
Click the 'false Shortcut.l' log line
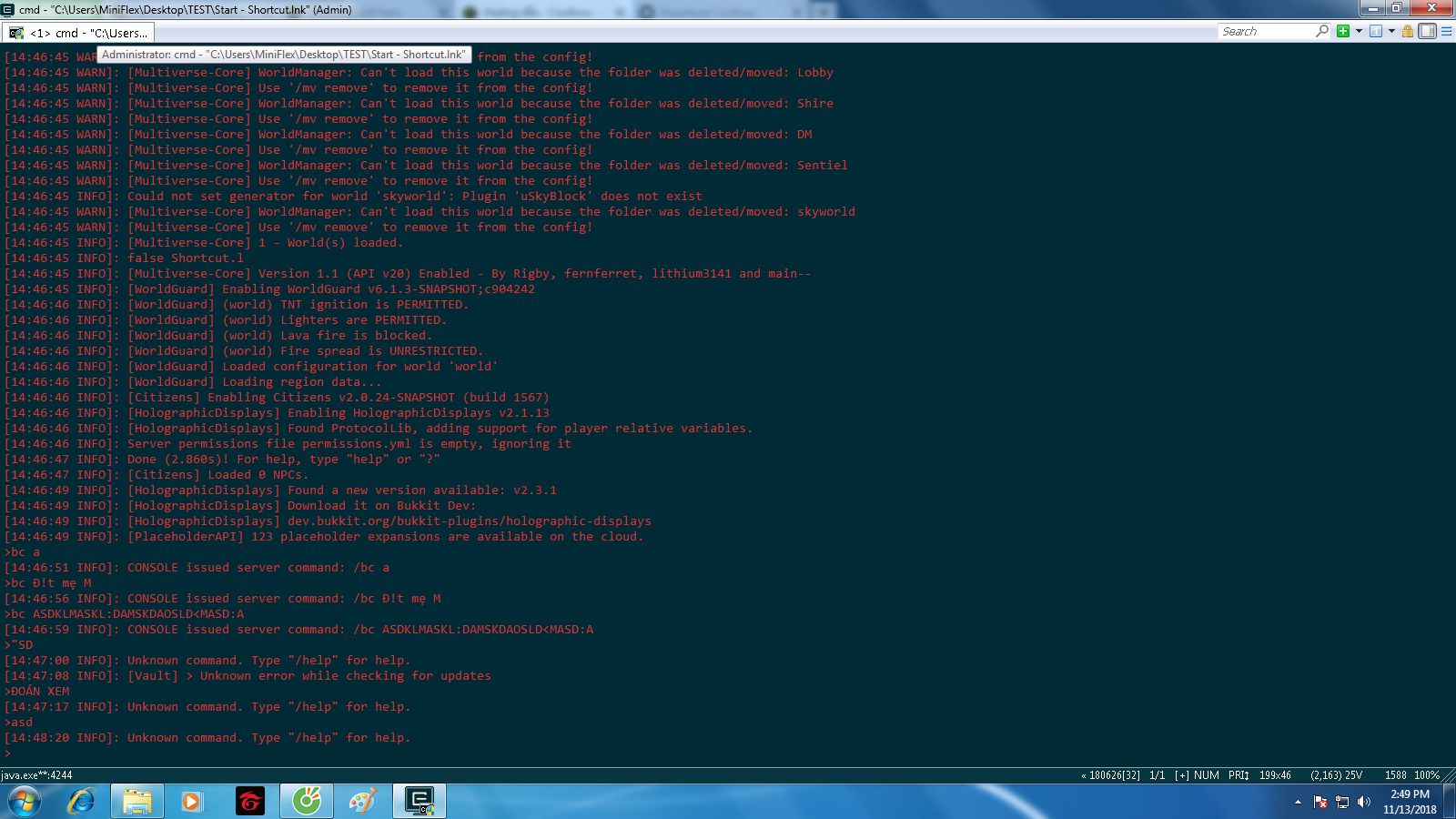pyautogui.click(x=125, y=258)
